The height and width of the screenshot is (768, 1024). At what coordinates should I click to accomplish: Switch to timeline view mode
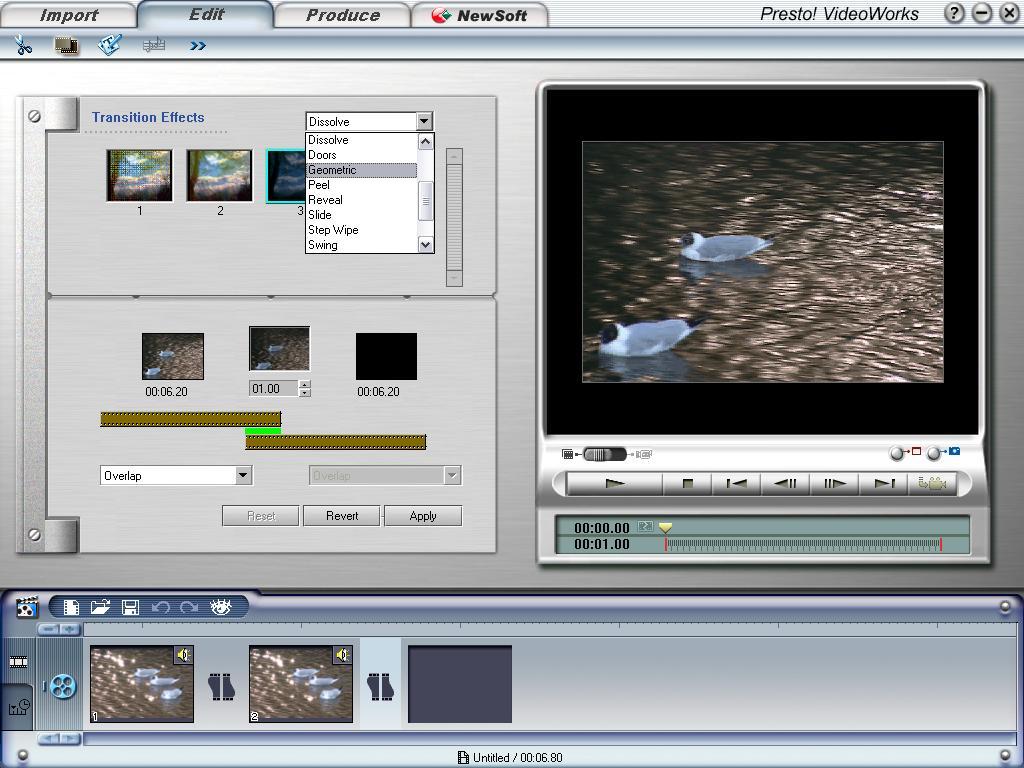18,707
